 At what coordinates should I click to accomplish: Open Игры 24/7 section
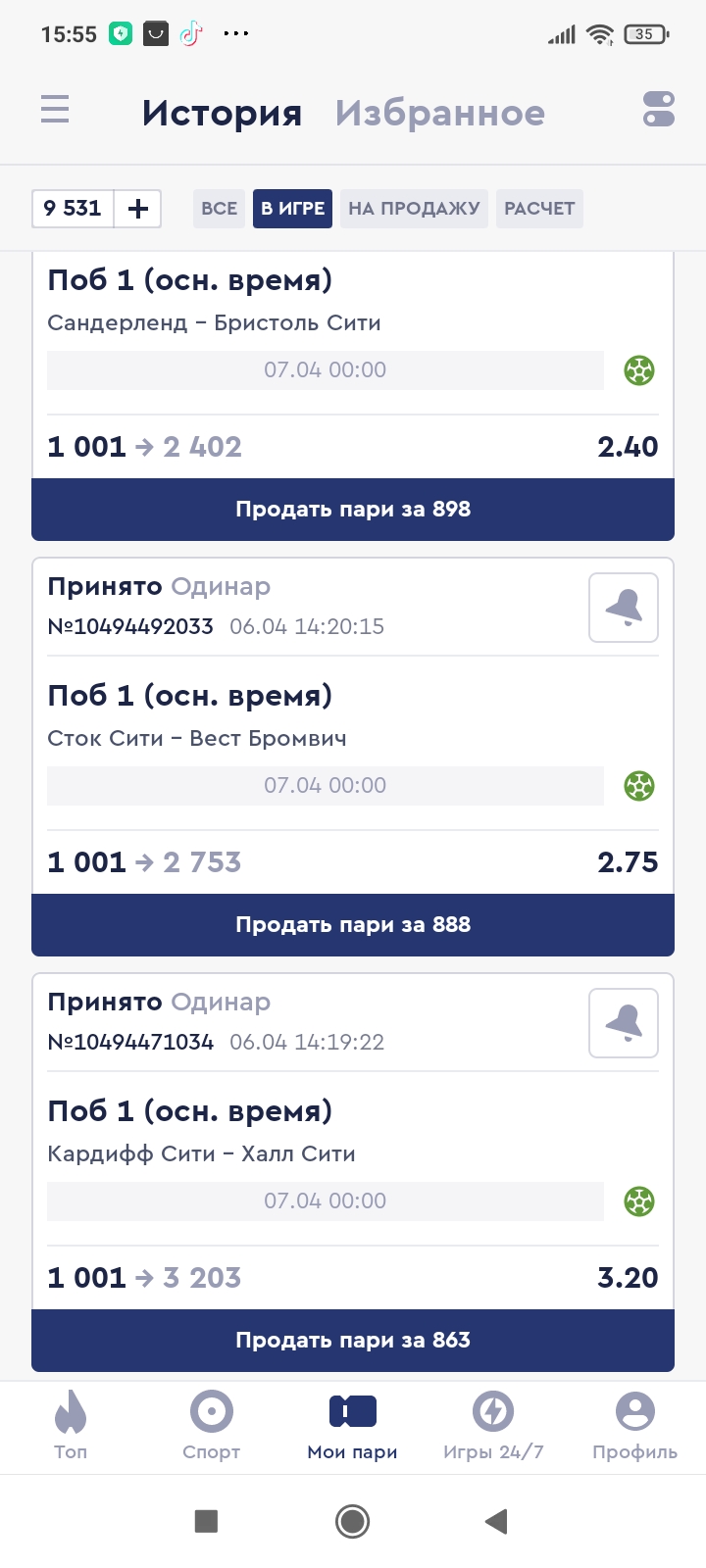coord(493,1427)
